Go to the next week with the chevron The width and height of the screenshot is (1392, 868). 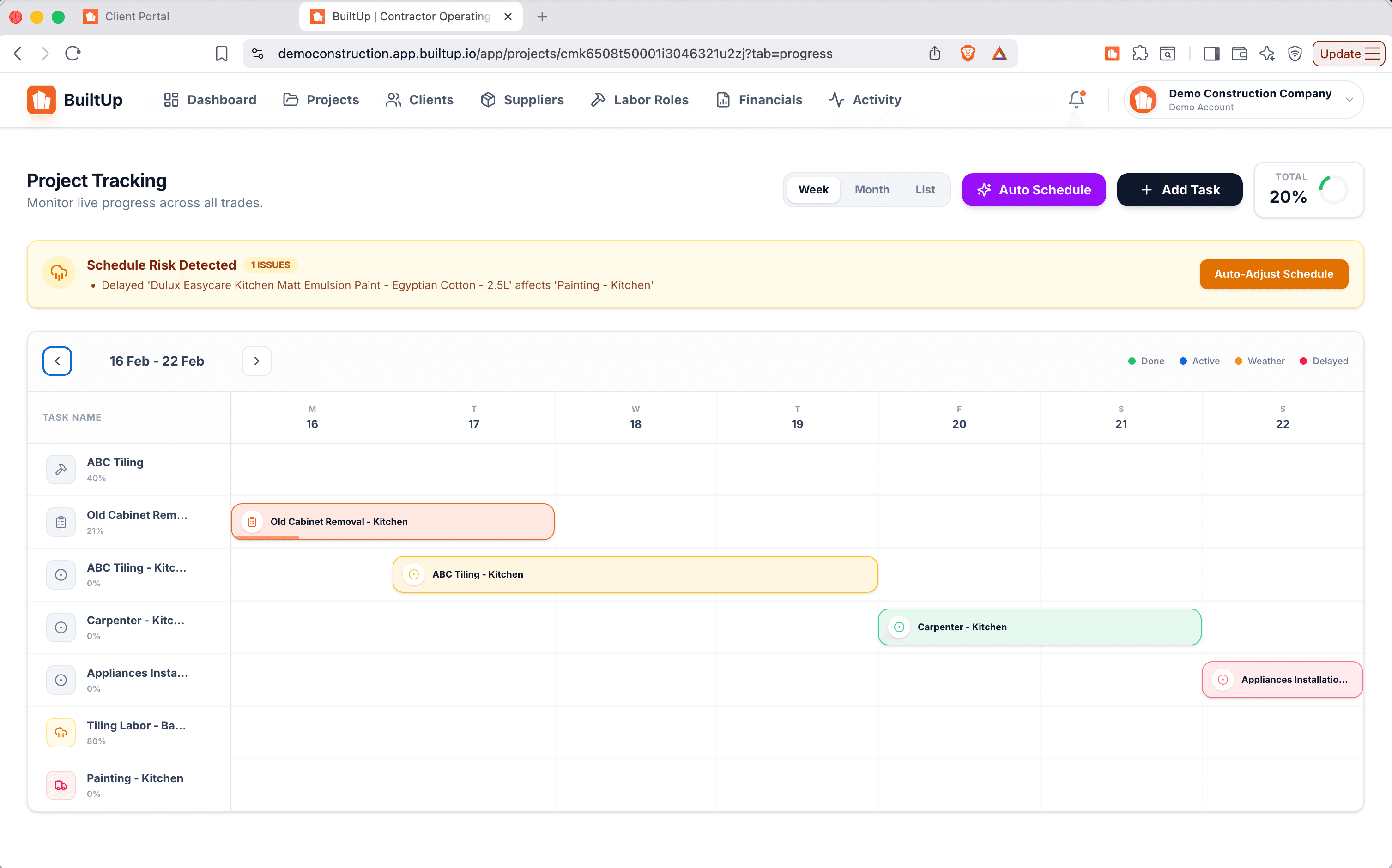click(x=257, y=361)
